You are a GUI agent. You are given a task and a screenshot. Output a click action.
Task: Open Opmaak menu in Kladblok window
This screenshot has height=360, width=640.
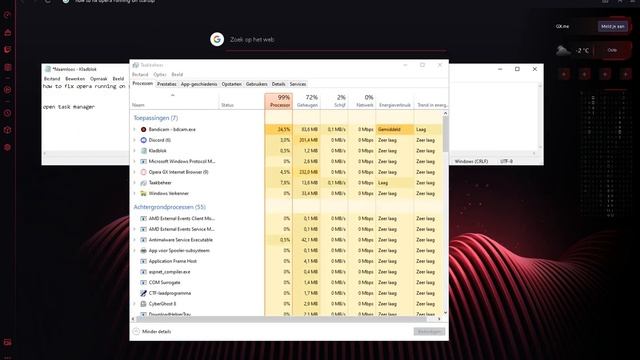pos(99,79)
